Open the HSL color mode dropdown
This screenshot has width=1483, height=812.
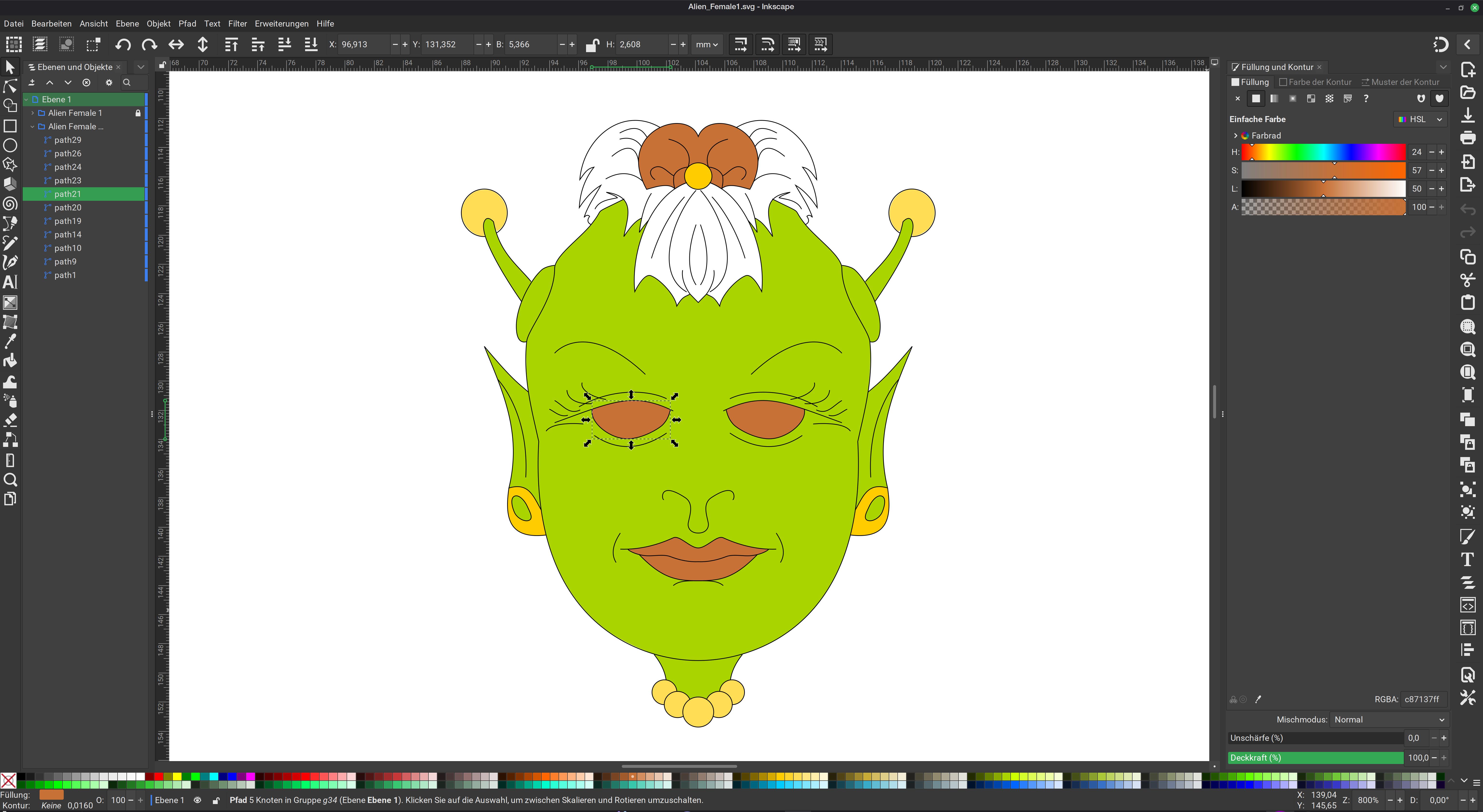point(1420,119)
